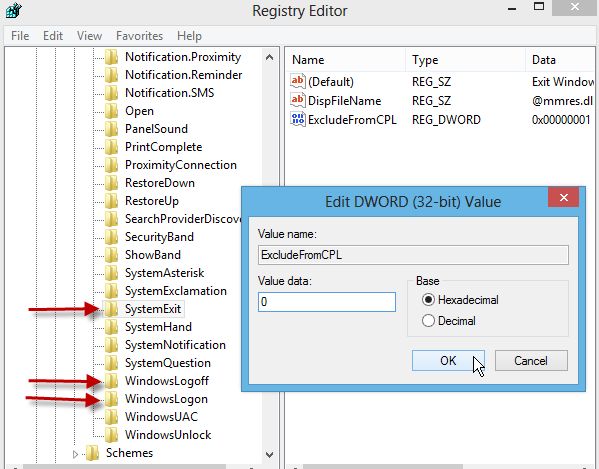Close the Edit DWORD dialog with X
Image resolution: width=599 pixels, height=469 pixels.
coord(563,197)
